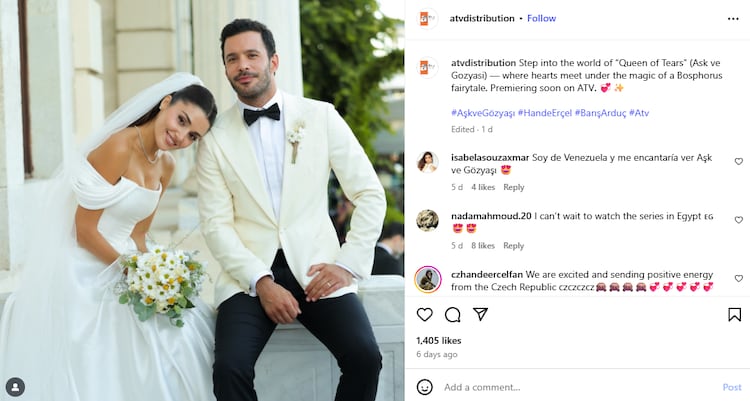Show tagged people icon on photo
This screenshot has height=401, width=750.
(x=16, y=387)
